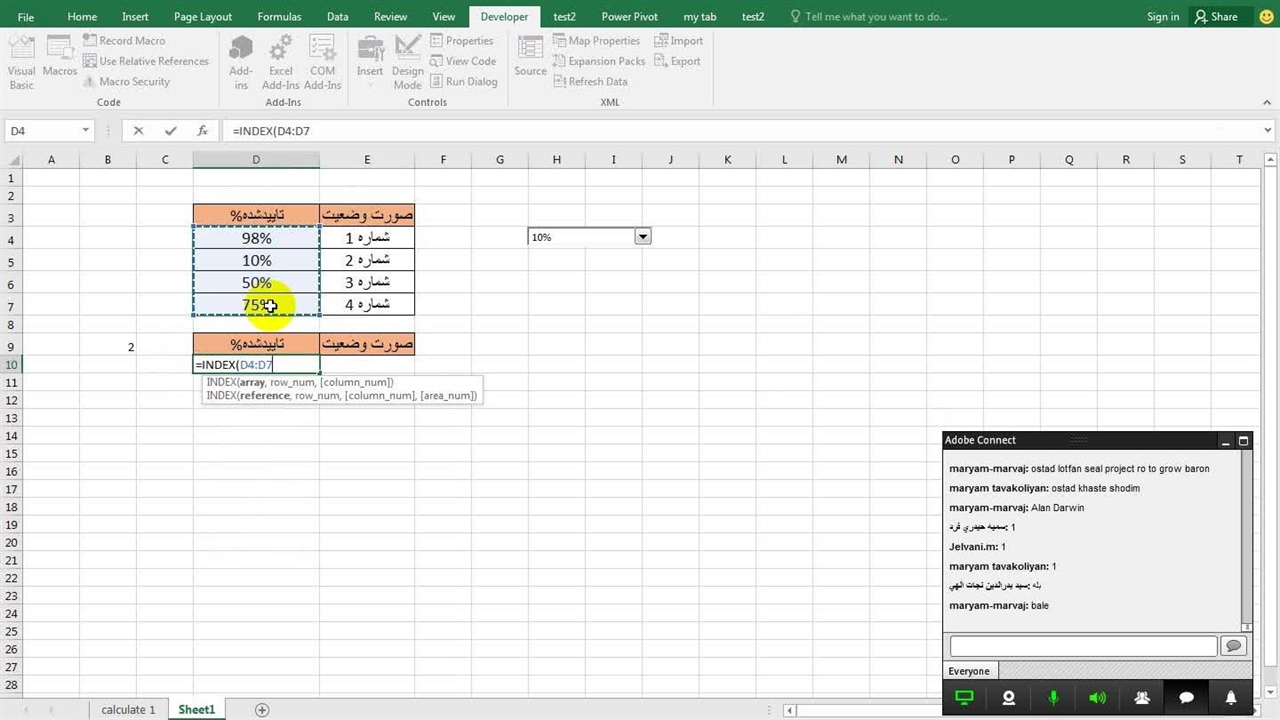Open the Excel Add-ins dialog

281,62
